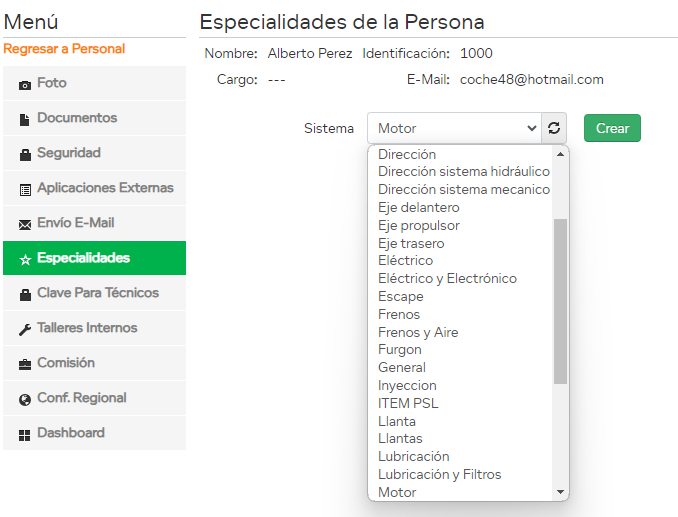This screenshot has height=517, width=678.
Task: Click the green Crear button
Action: coord(612,128)
